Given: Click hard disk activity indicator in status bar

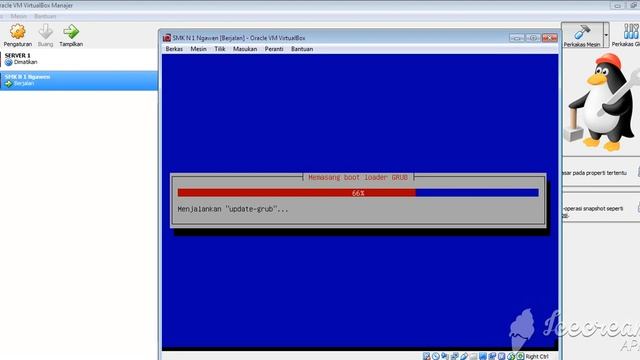Looking at the screenshot, I should pyautogui.click(x=427, y=356).
